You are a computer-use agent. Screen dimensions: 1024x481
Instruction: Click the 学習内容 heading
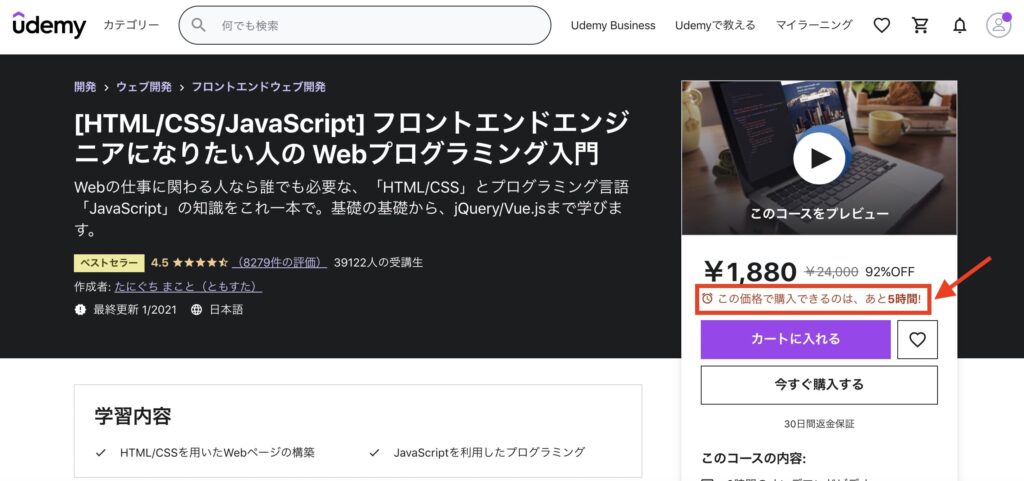[x=133, y=416]
